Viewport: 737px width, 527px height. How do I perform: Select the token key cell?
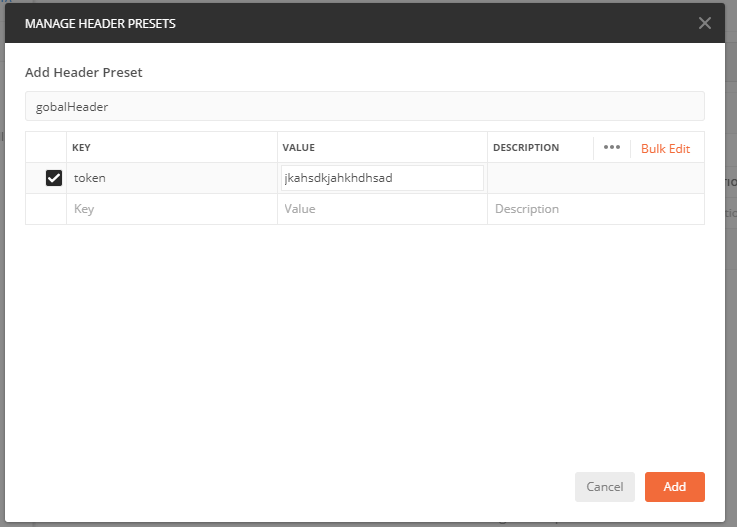pos(171,178)
